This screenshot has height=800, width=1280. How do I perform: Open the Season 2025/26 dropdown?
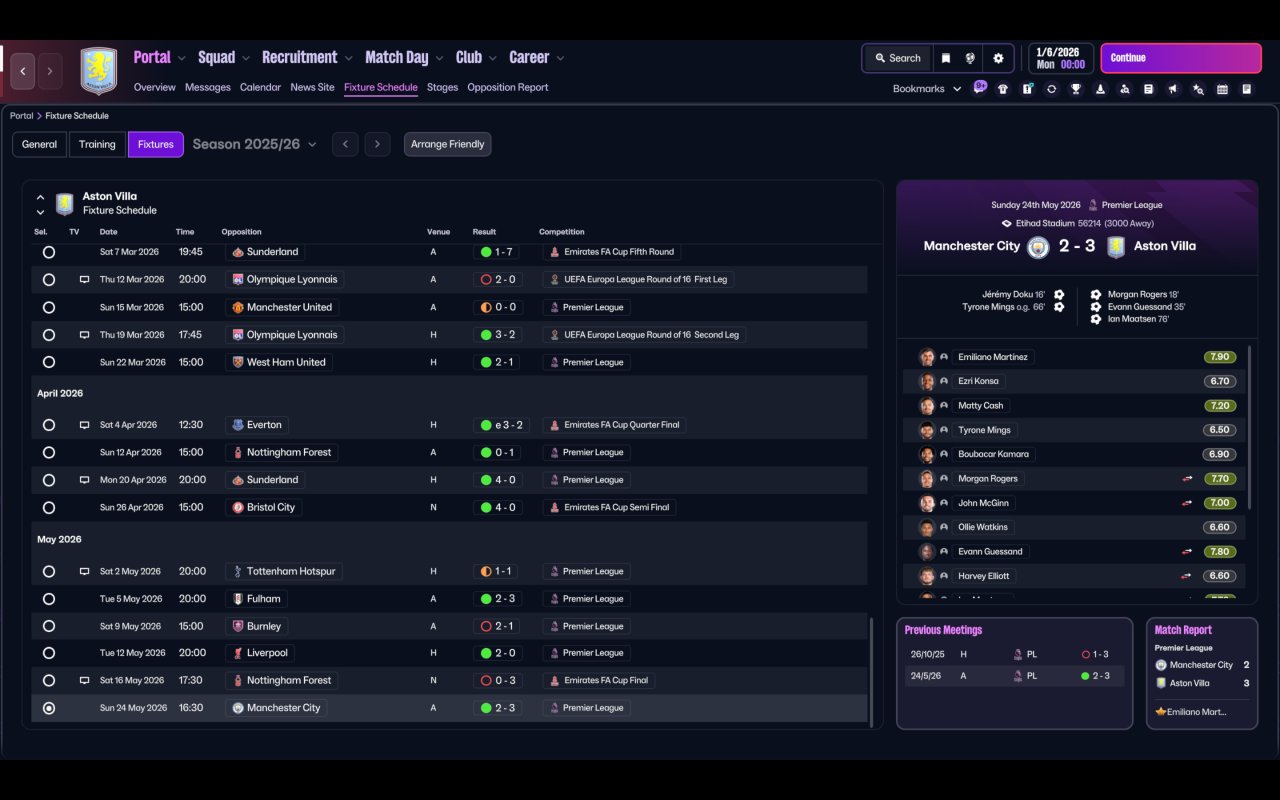coord(255,145)
